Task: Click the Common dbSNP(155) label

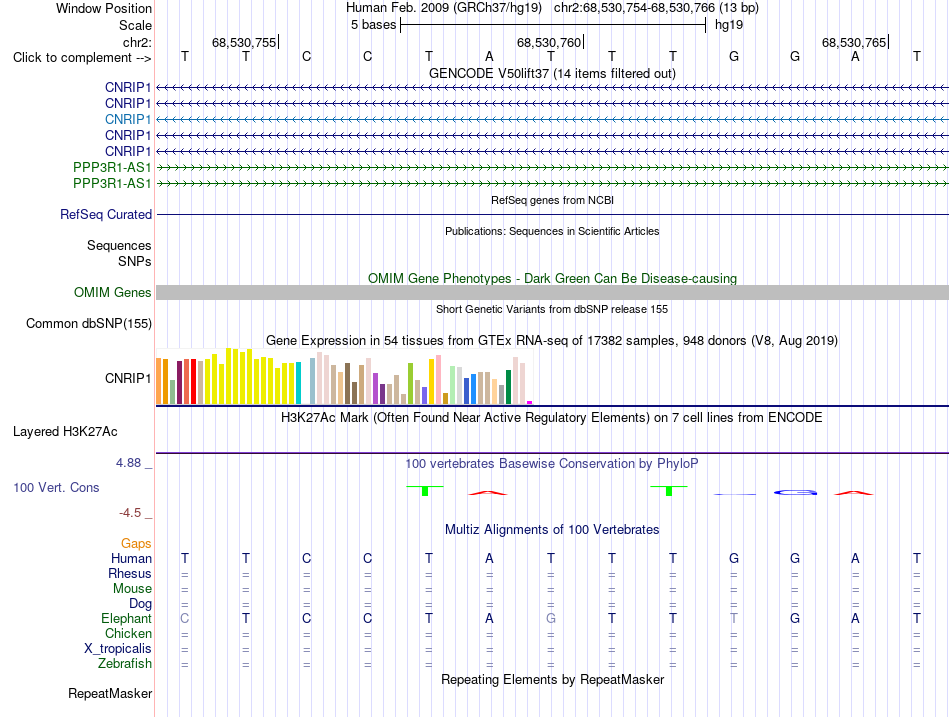Action: (x=88, y=324)
